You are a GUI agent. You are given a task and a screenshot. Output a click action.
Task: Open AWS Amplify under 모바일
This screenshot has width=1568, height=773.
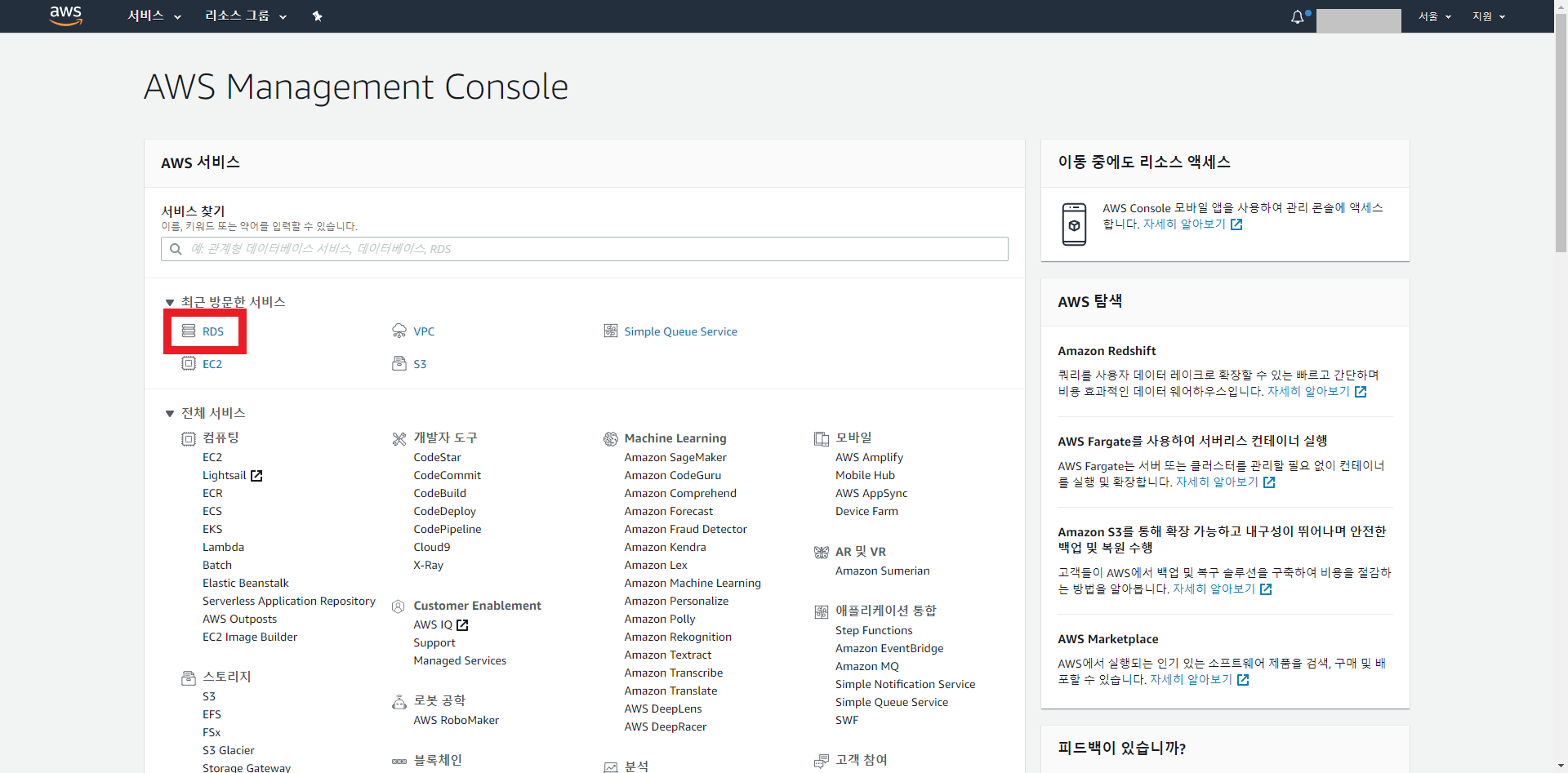(x=869, y=458)
